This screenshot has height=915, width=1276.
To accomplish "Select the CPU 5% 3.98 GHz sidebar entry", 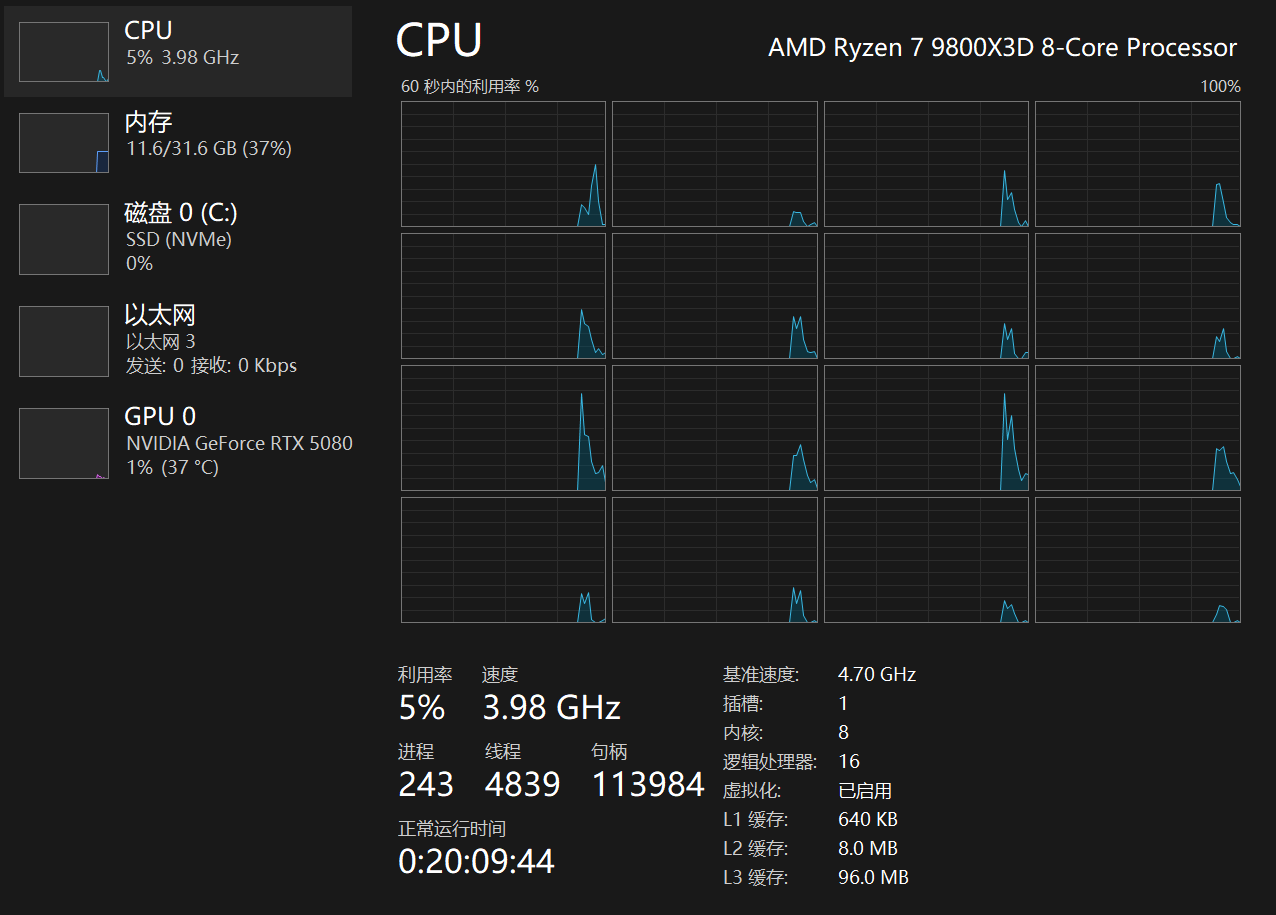I will (x=183, y=57).
